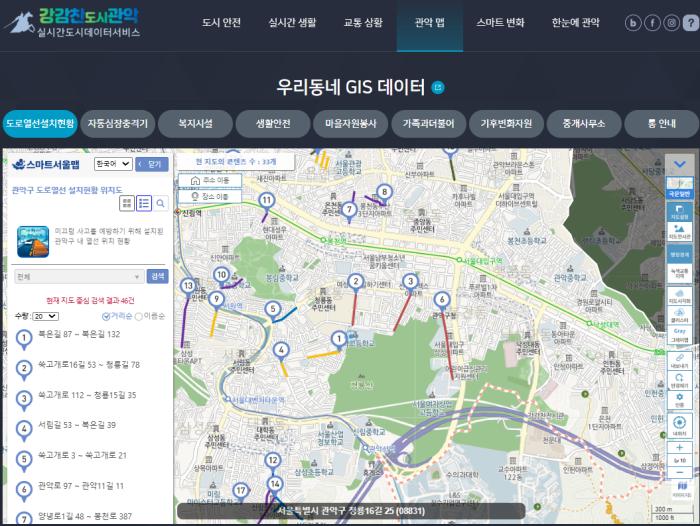
Task: Select the 도로열선설치현황 tab
Action: 40,124
